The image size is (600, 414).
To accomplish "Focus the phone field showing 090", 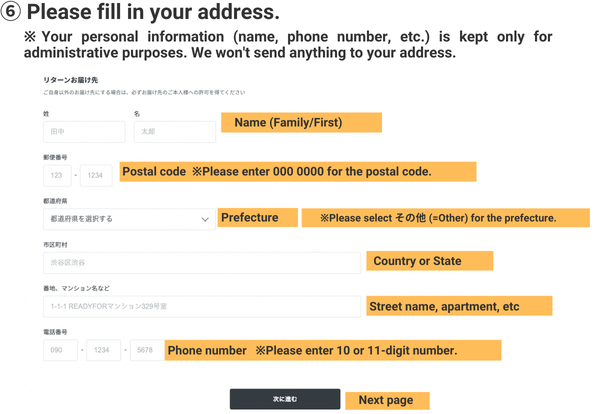I will tap(57, 350).
